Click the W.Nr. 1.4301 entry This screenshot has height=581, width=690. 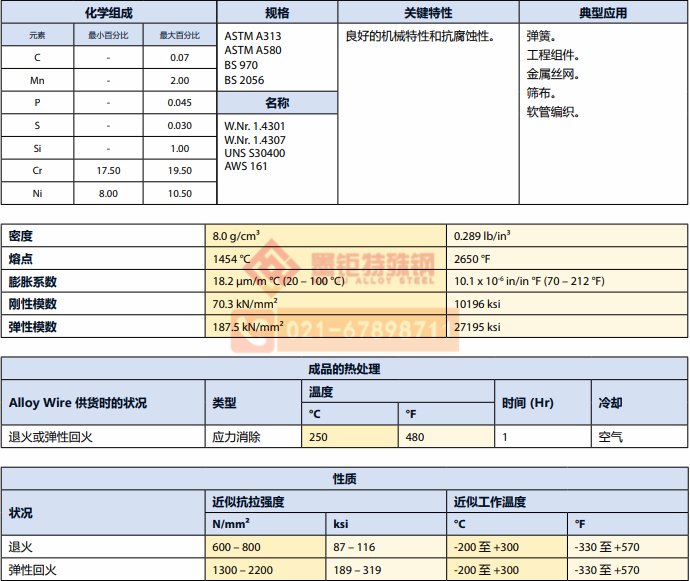pyautogui.click(x=254, y=127)
